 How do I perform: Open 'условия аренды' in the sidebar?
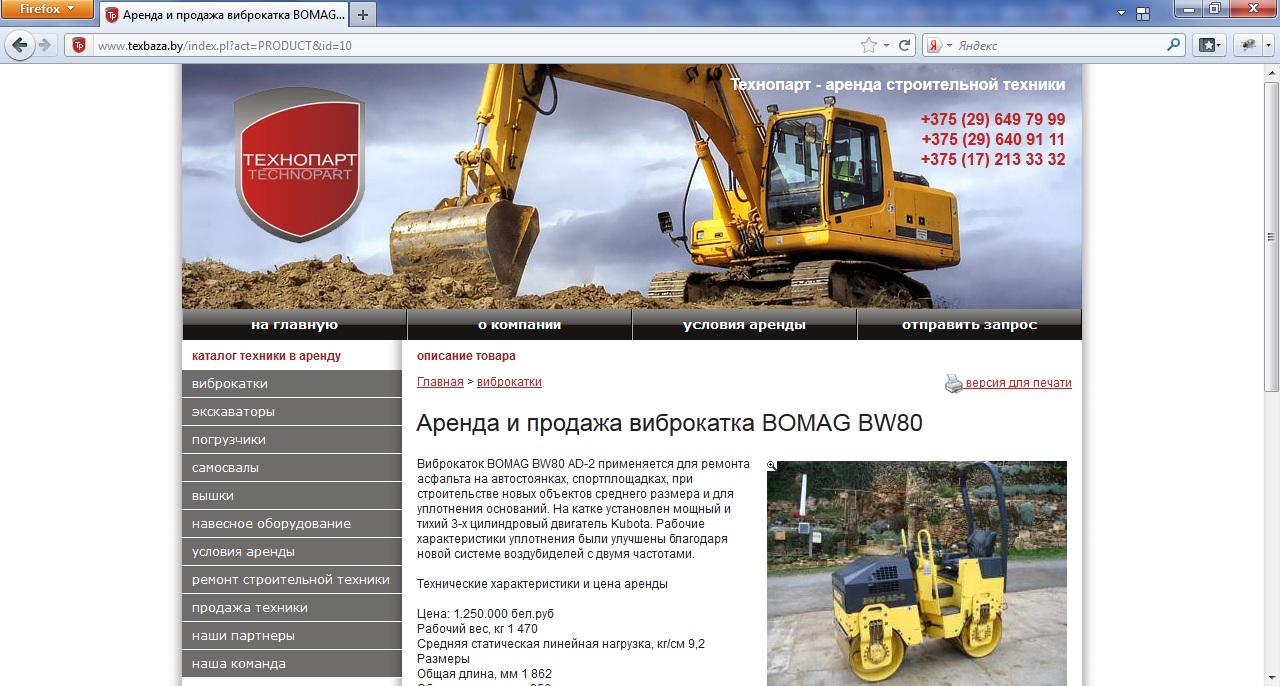click(x=291, y=552)
